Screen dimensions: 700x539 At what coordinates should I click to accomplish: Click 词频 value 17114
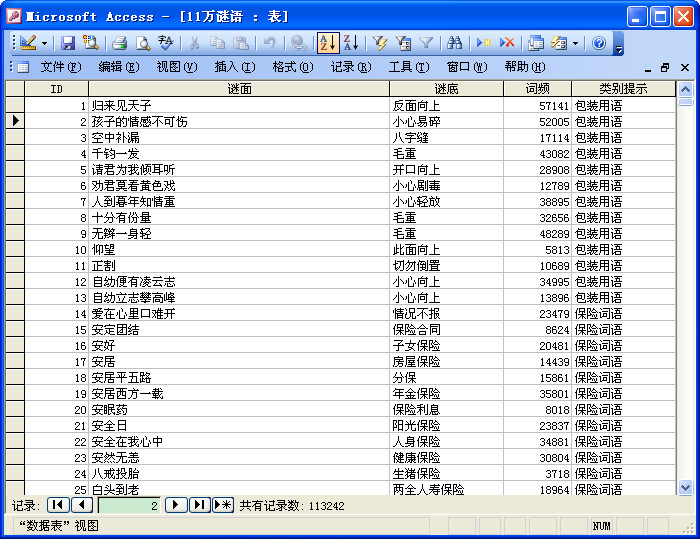(538, 138)
